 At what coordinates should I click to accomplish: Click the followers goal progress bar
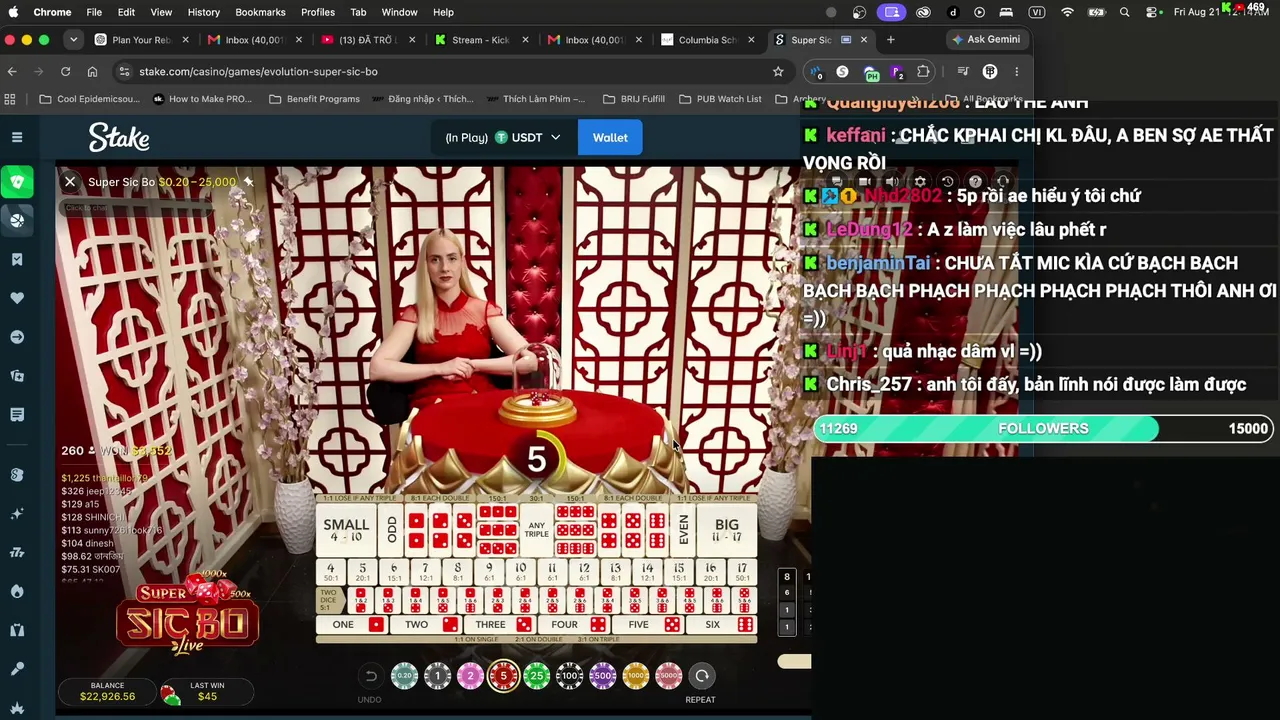coord(1043,428)
